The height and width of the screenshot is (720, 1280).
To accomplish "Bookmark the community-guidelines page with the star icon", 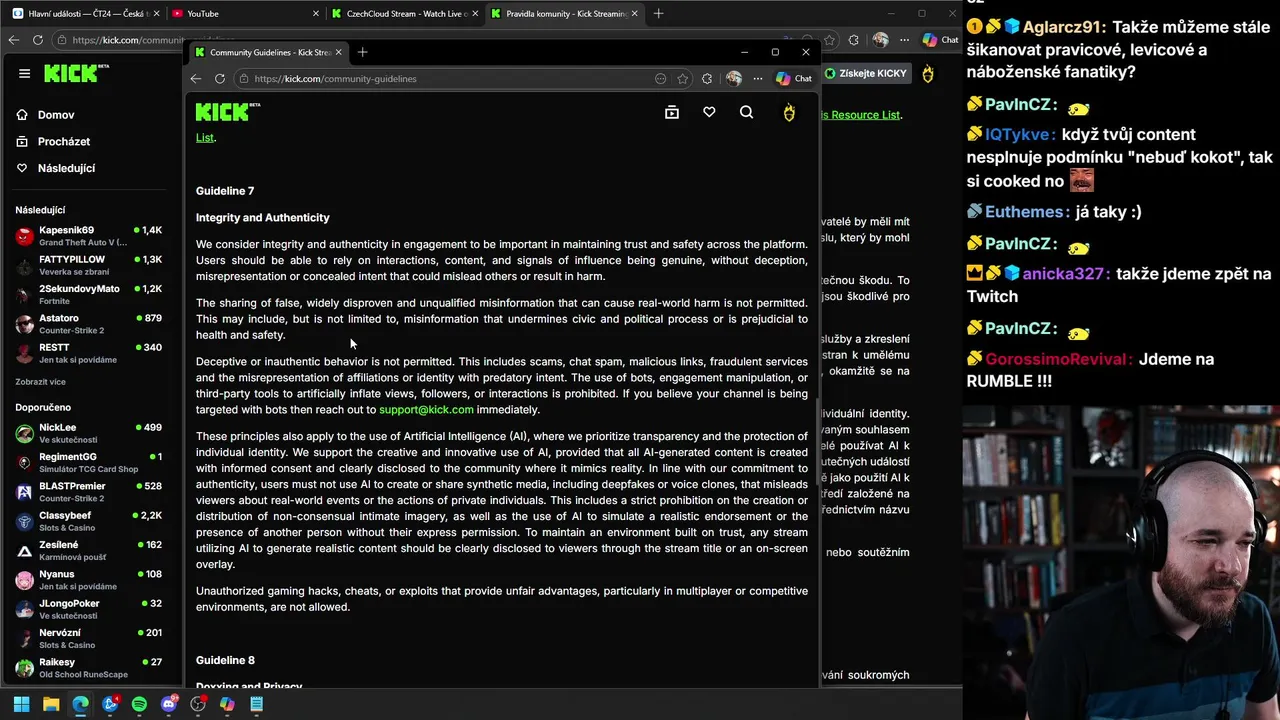I will pyautogui.click(x=682, y=78).
